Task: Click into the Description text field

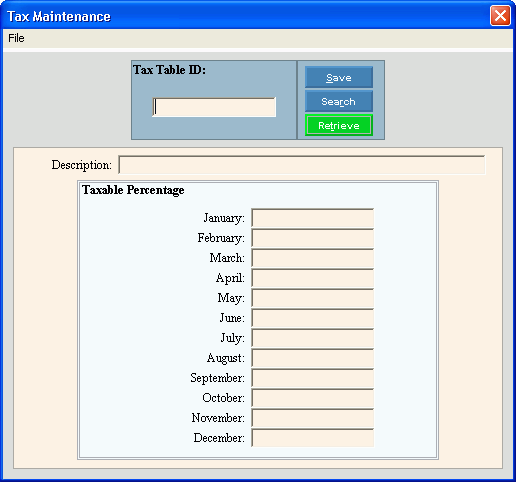Action: coord(302,165)
